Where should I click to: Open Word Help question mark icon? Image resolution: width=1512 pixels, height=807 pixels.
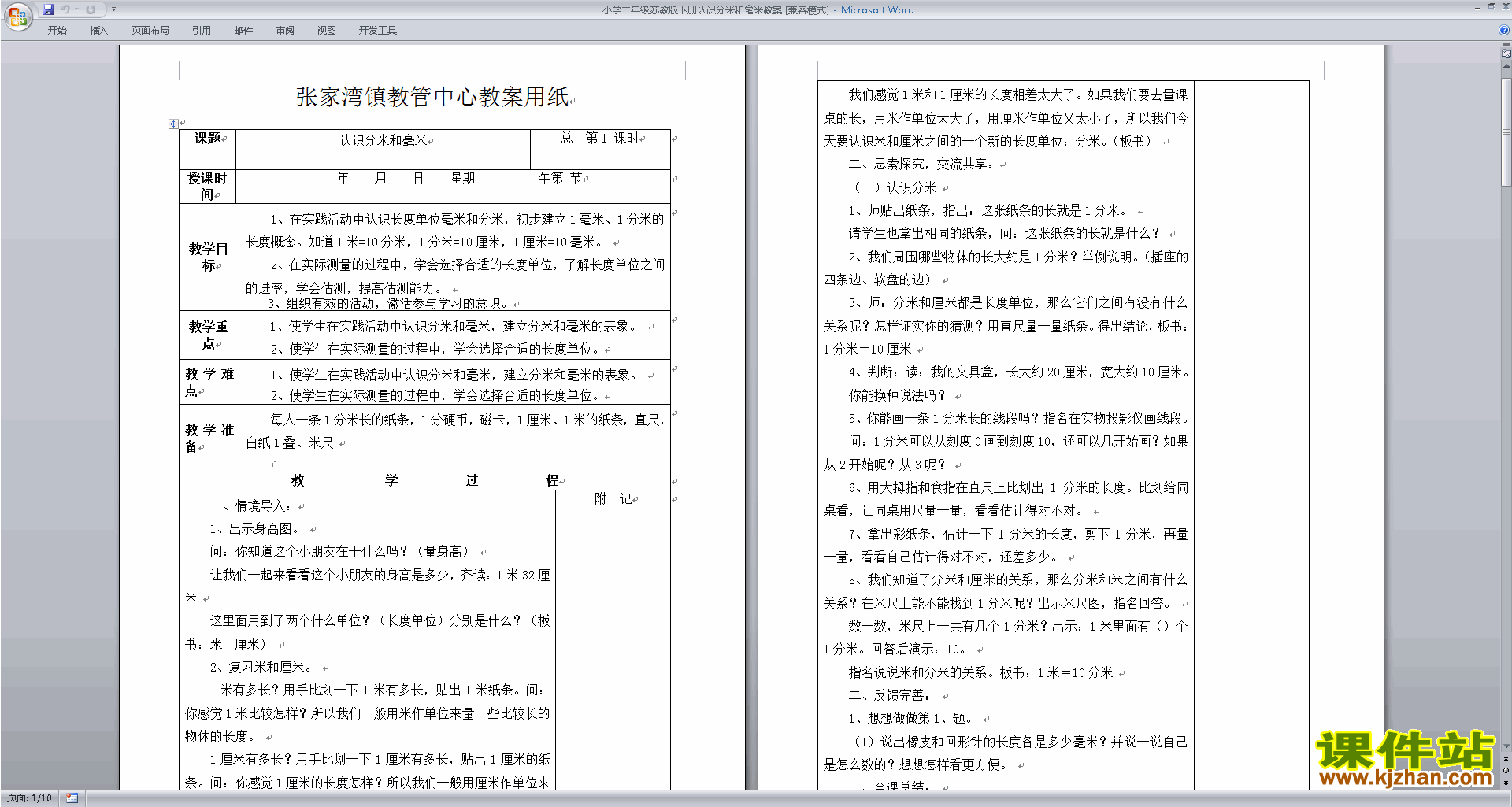(1504, 30)
